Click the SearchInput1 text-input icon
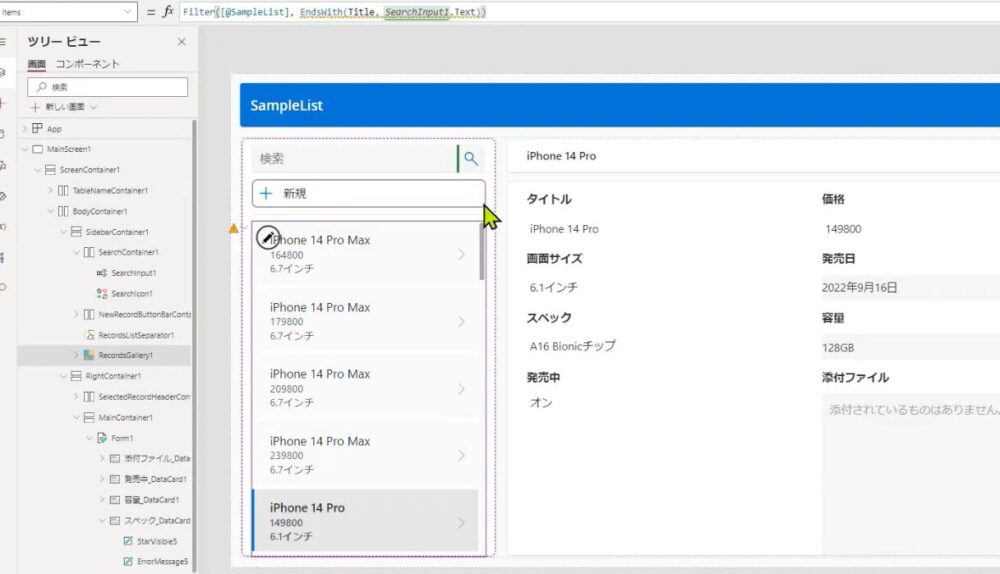The image size is (1000, 574). pyautogui.click(x=102, y=273)
